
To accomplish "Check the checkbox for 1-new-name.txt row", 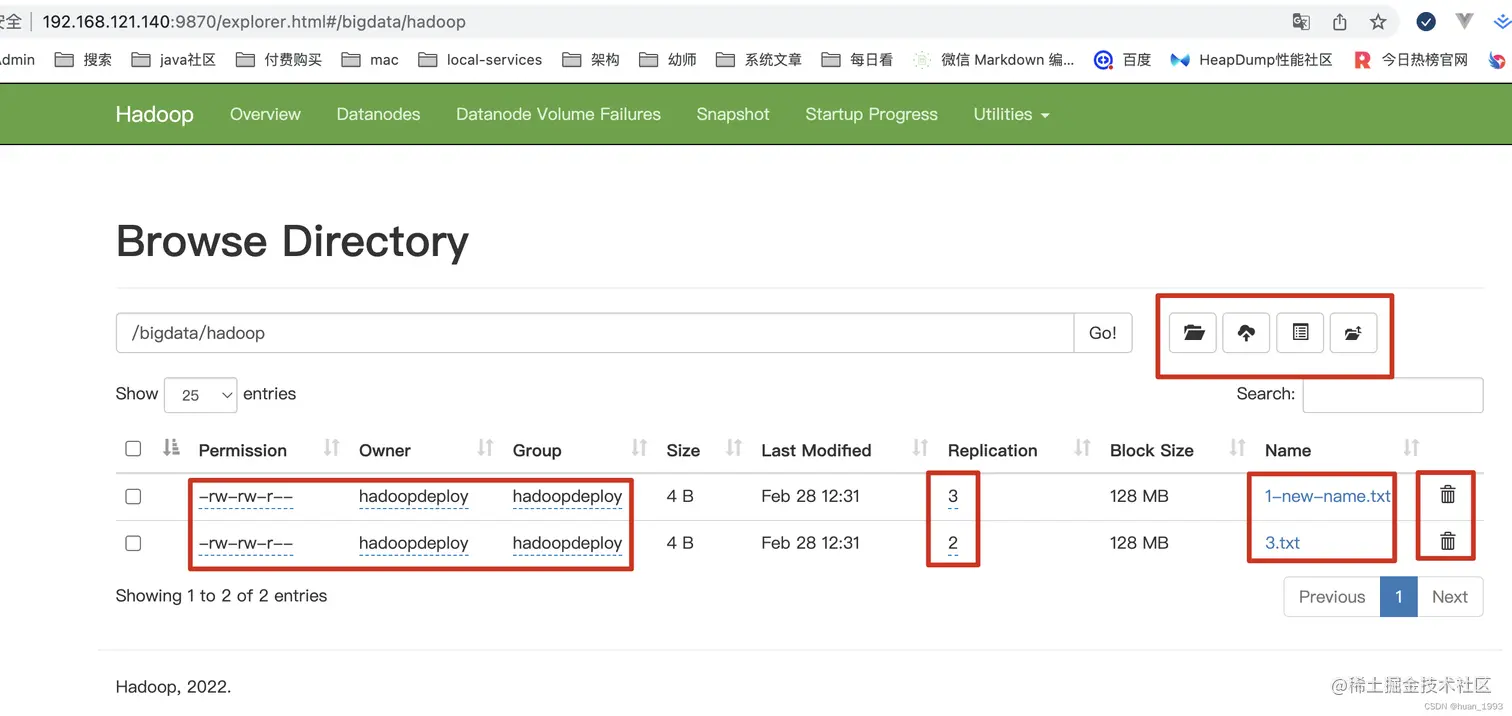I will (x=133, y=496).
